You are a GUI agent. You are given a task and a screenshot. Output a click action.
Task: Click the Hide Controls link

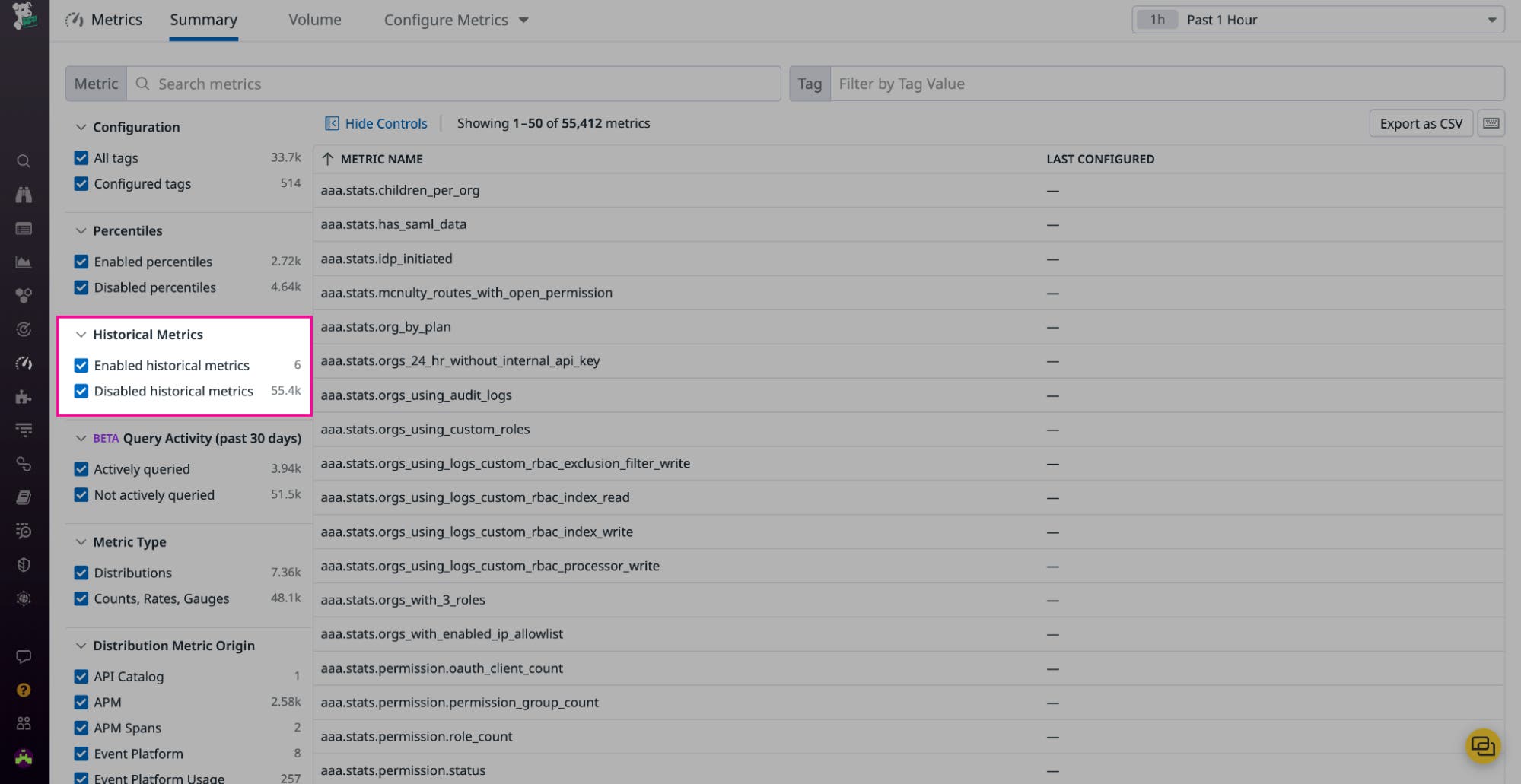coord(376,122)
